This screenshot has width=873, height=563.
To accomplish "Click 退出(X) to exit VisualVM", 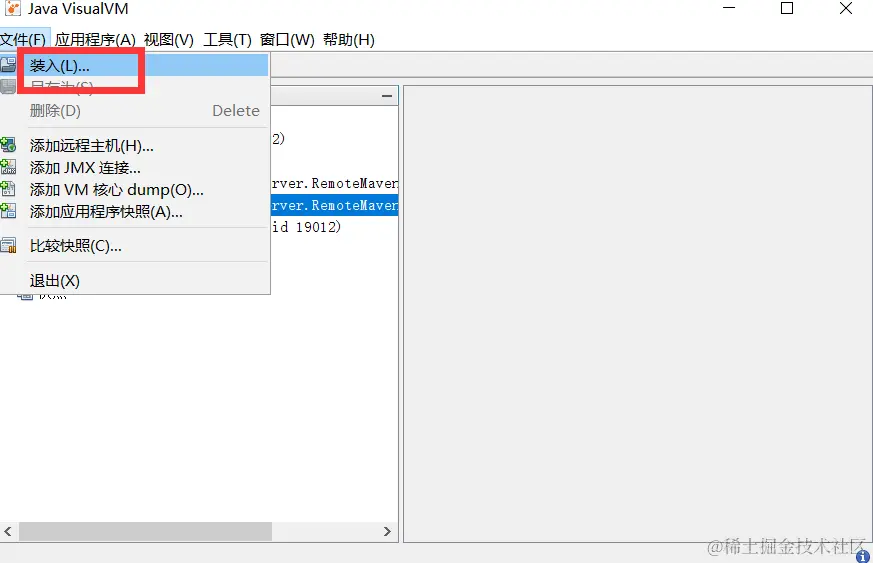I will click(135, 281).
